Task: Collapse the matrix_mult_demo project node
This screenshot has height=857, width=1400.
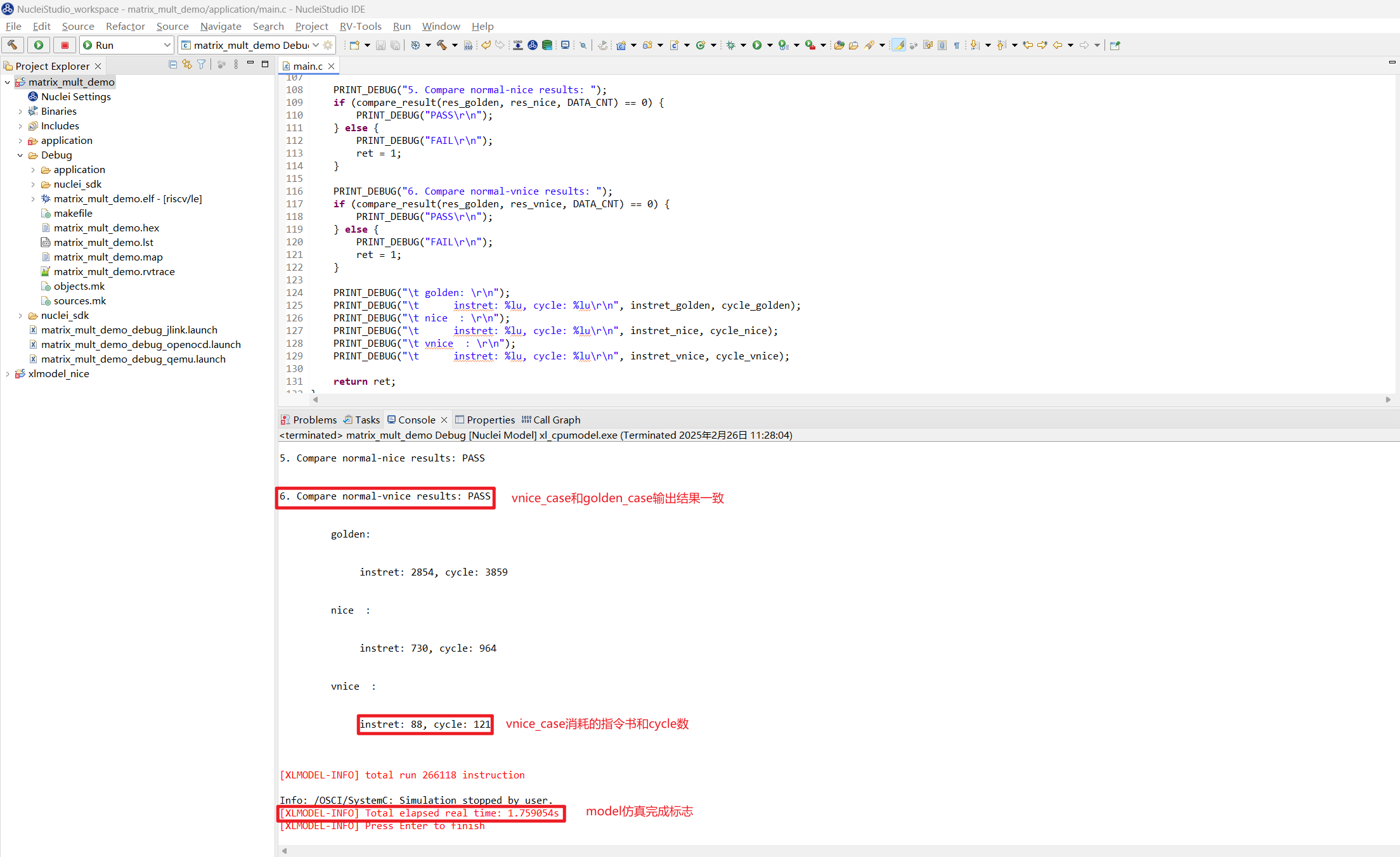Action: click(x=8, y=82)
